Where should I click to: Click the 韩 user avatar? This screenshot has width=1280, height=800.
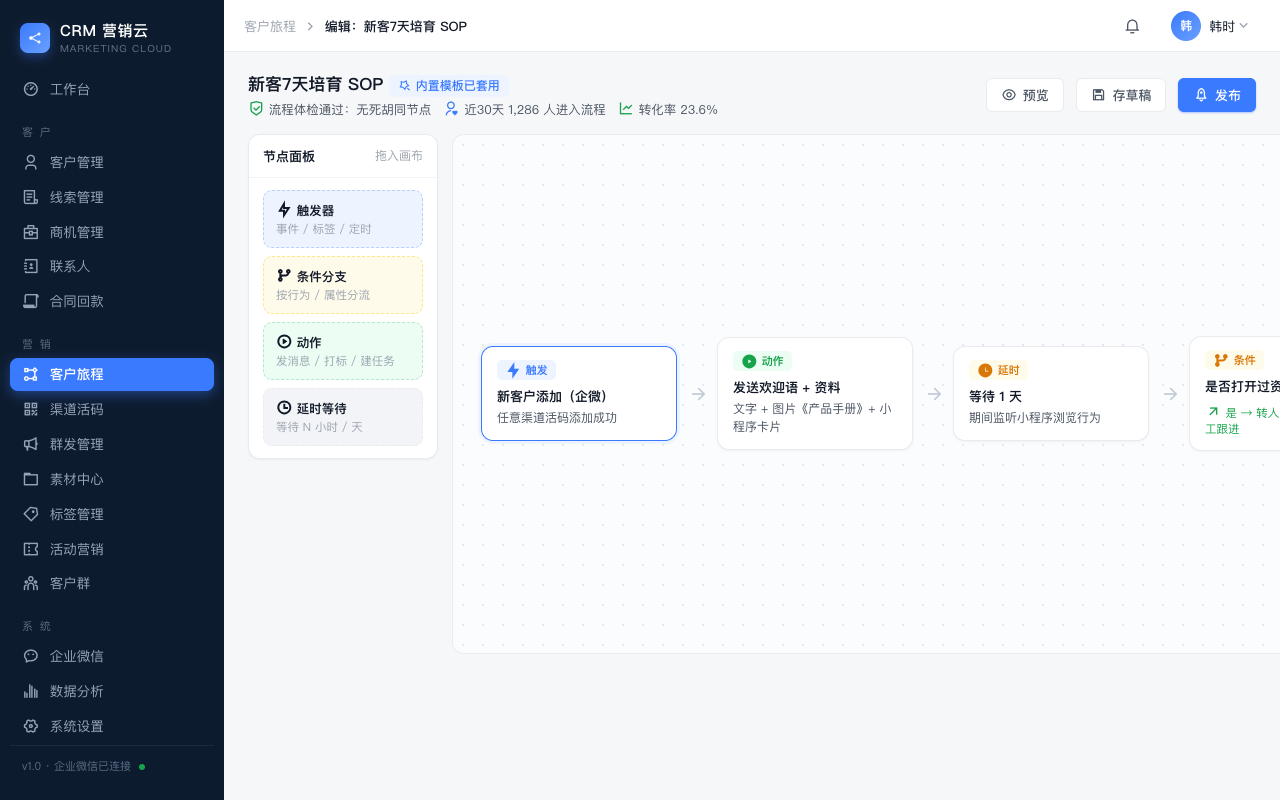pos(1186,26)
